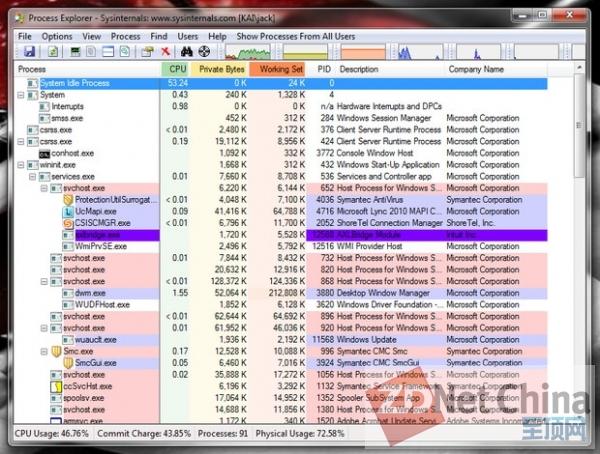
Task: Sort by the Company Name column header
Action: click(496, 69)
